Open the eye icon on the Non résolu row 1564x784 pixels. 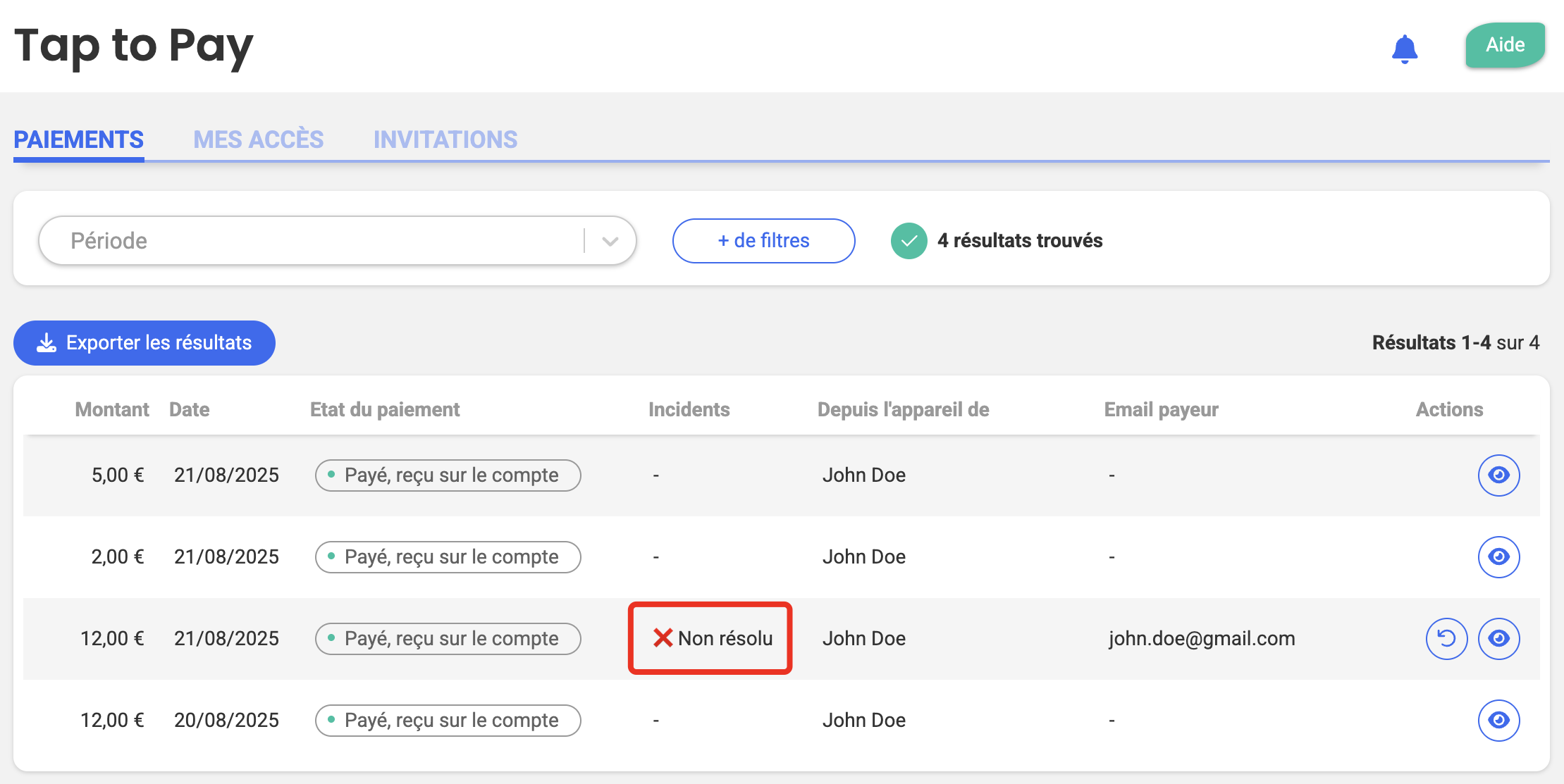pyautogui.click(x=1498, y=639)
